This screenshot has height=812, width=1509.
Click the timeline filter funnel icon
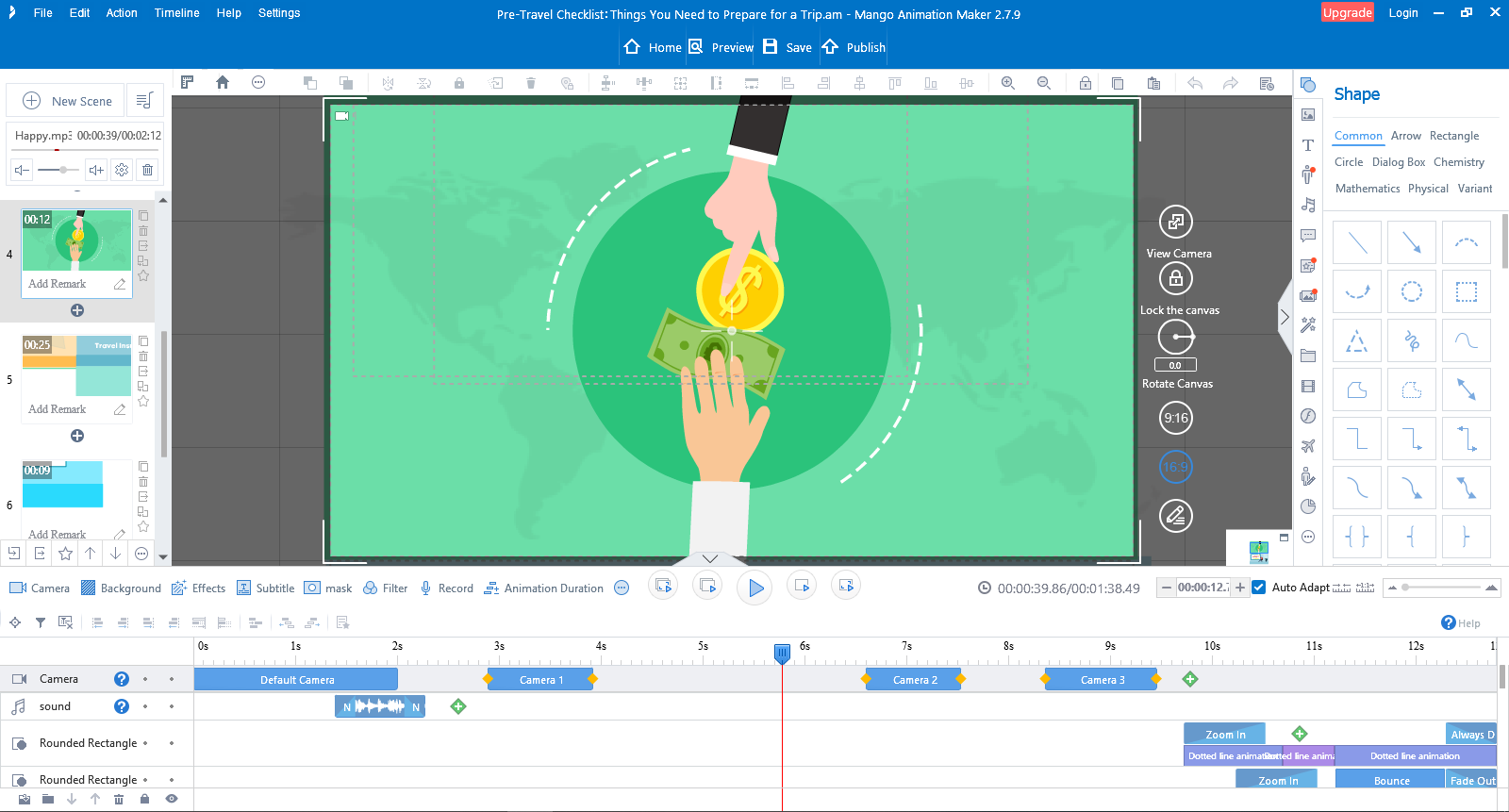point(41,622)
